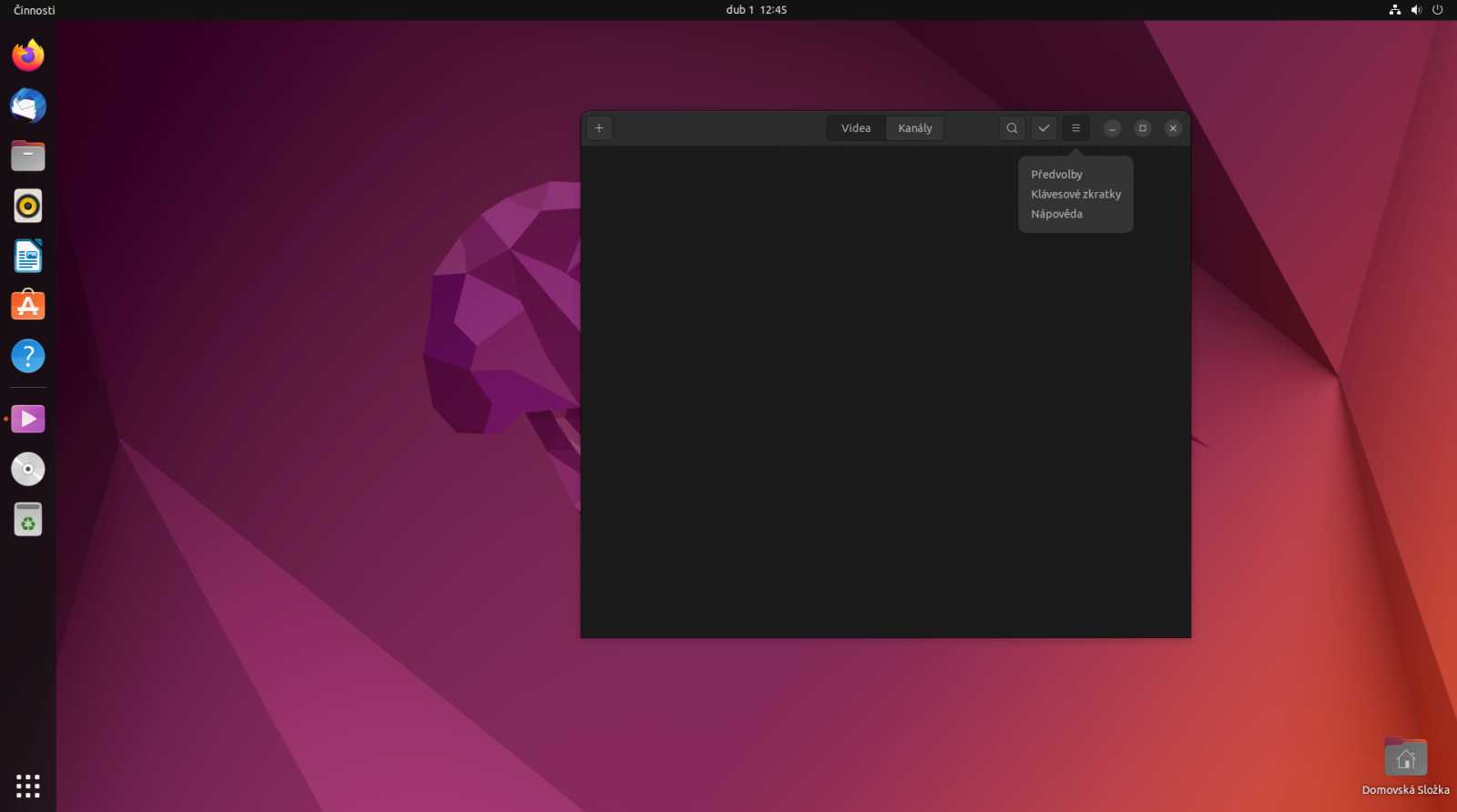
Task: Toggle selection mode with the checkmark icon
Action: 1044,128
